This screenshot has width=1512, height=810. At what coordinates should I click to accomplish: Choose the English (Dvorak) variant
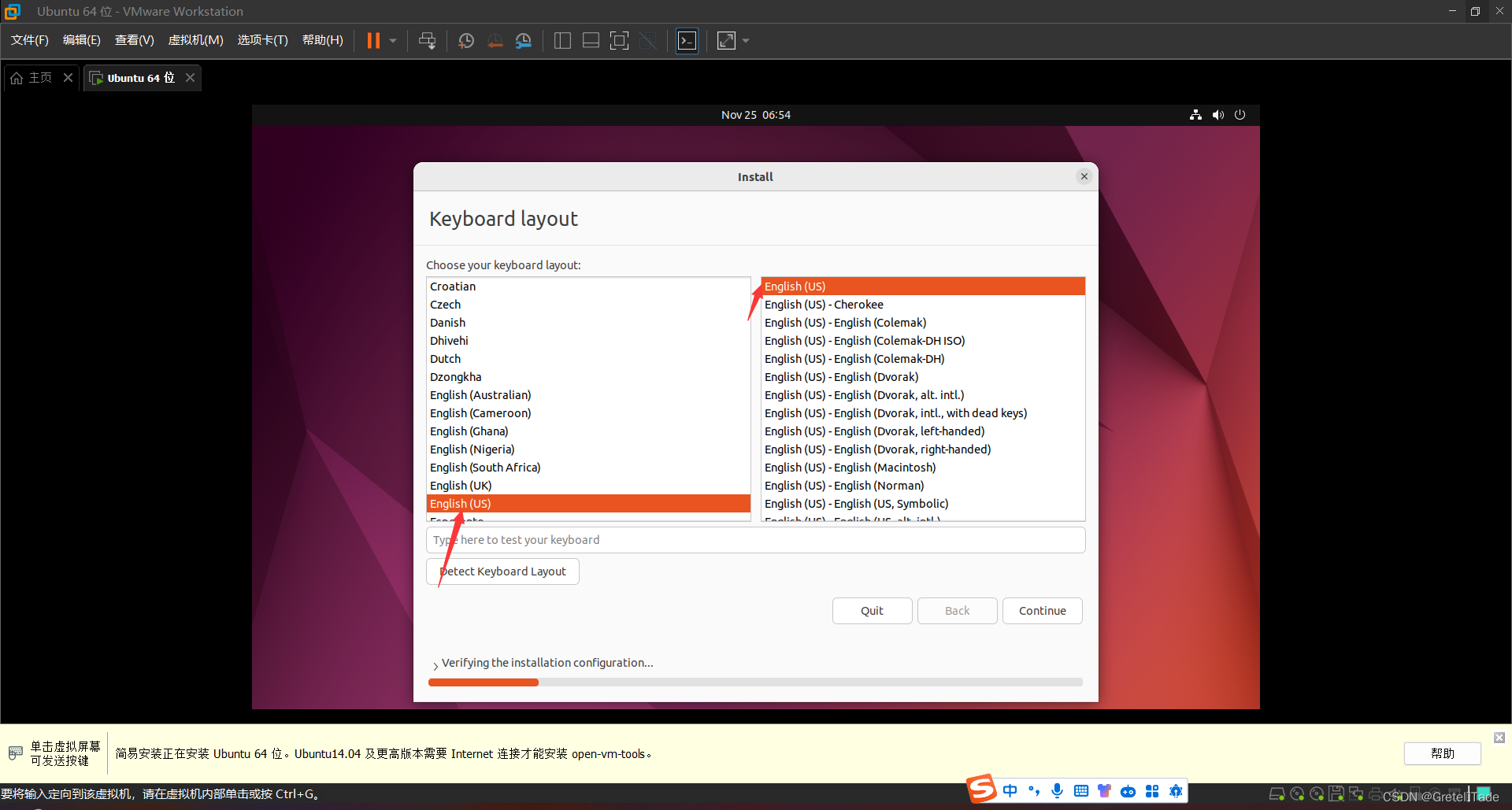pyautogui.click(x=923, y=377)
